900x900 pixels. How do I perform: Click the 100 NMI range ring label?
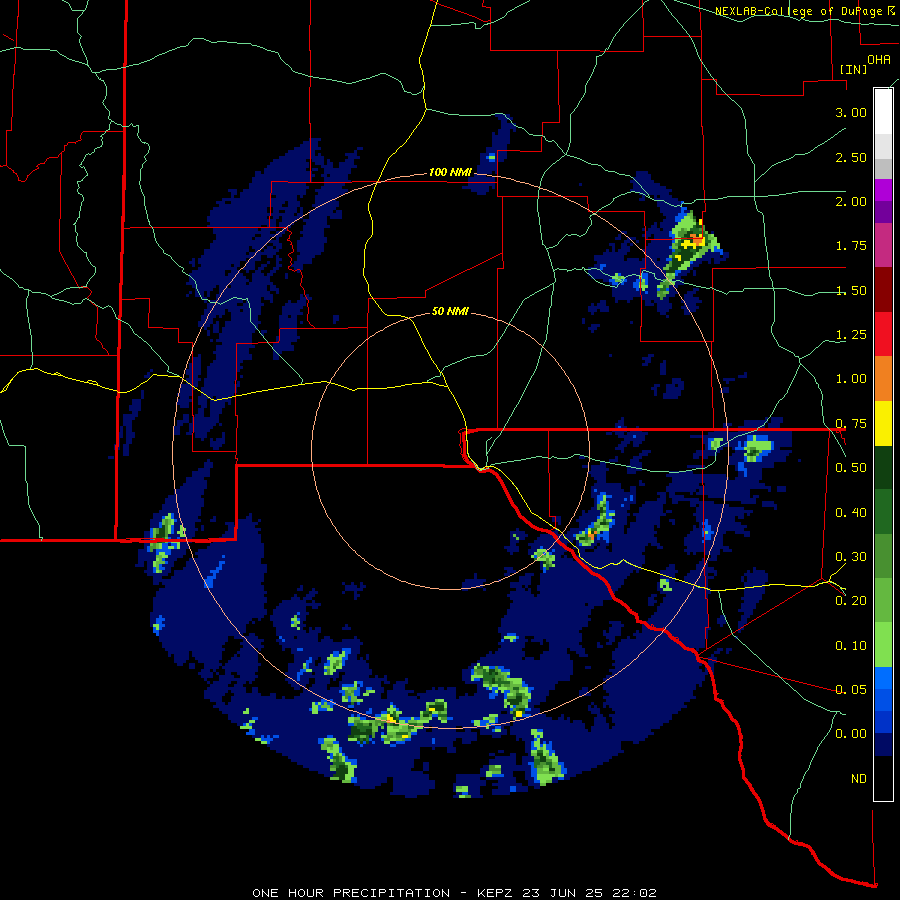click(450, 172)
